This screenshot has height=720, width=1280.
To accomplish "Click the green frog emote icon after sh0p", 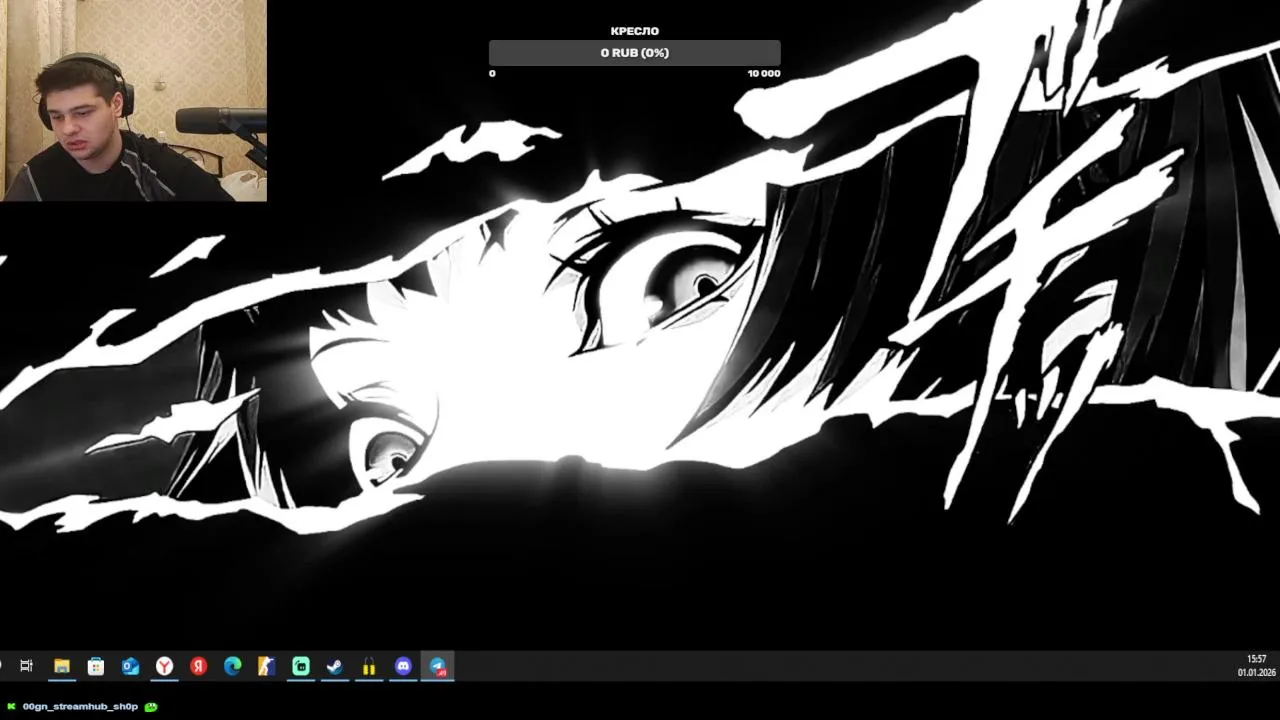I will 151,707.
